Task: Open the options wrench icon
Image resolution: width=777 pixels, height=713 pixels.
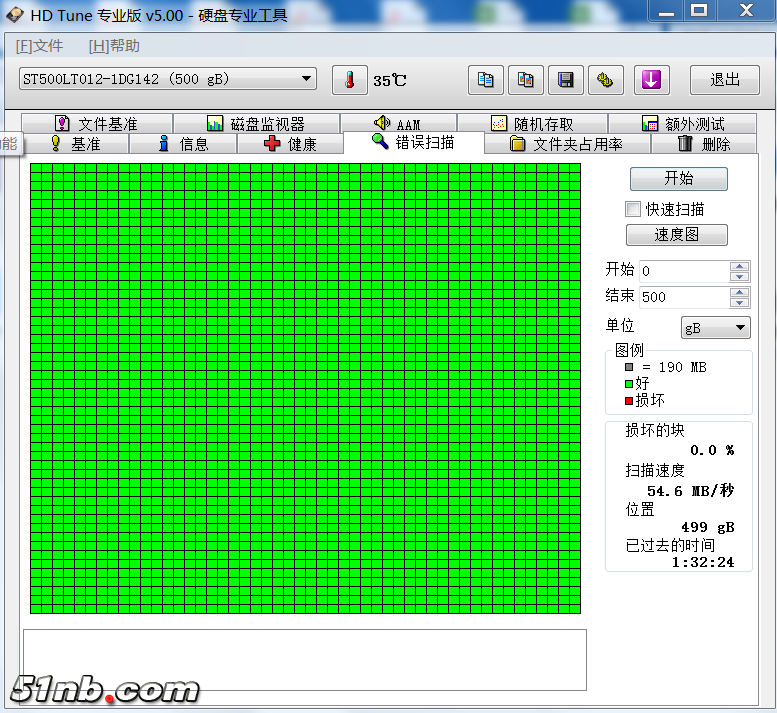Action: tap(605, 80)
